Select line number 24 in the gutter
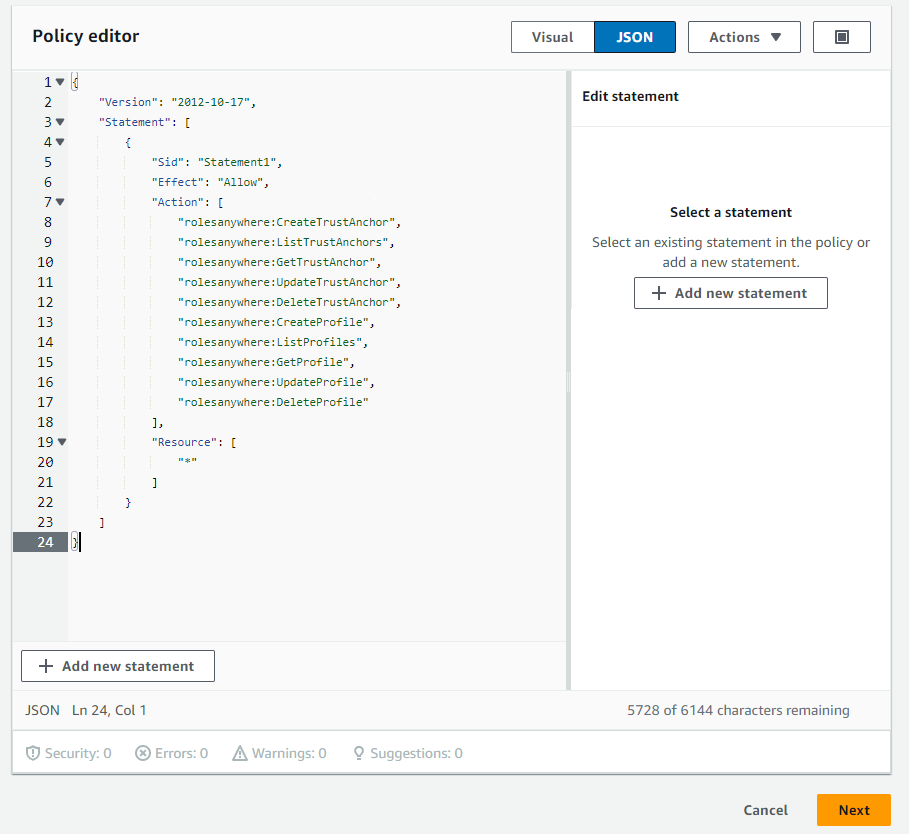The width and height of the screenshot is (909, 834). tap(45, 541)
